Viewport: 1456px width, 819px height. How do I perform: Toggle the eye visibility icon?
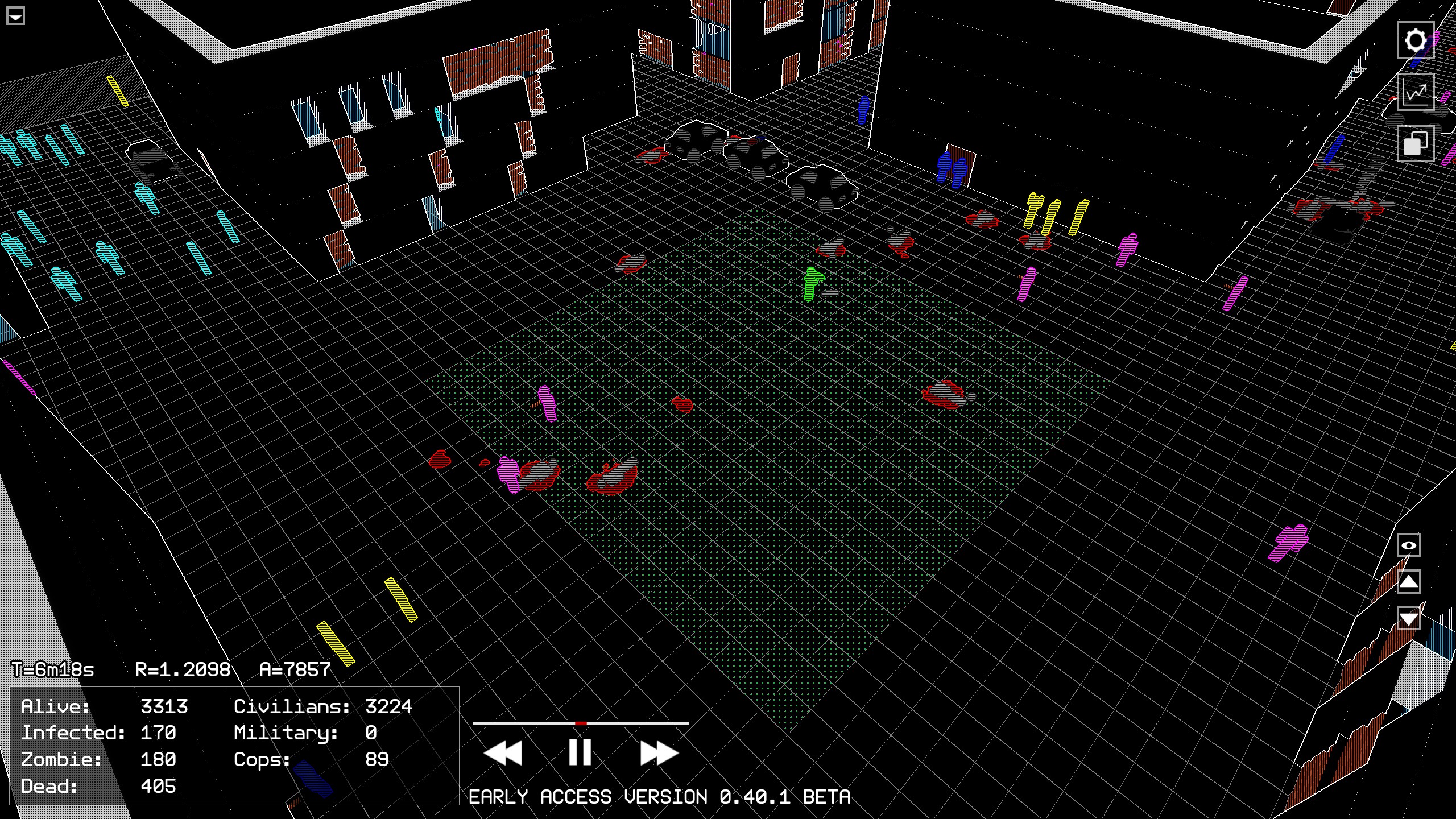pos(1409,545)
